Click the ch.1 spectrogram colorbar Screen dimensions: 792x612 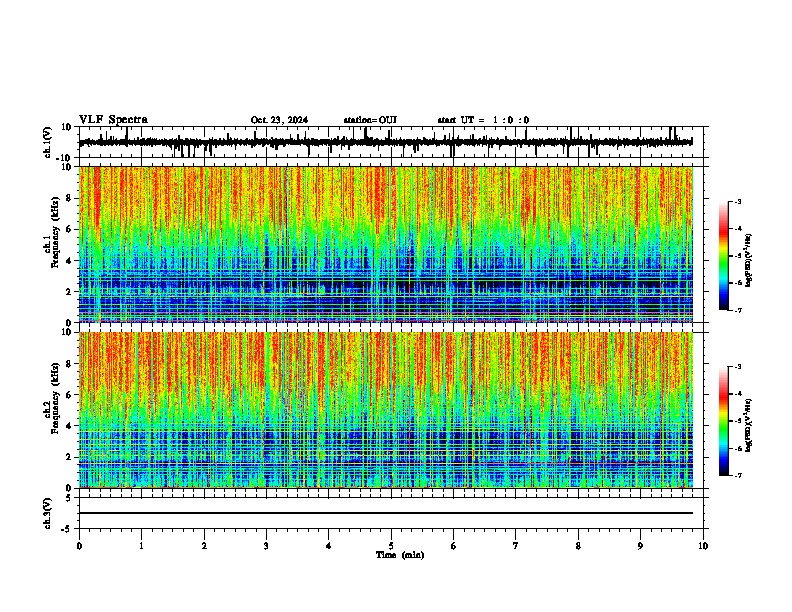tap(724, 256)
